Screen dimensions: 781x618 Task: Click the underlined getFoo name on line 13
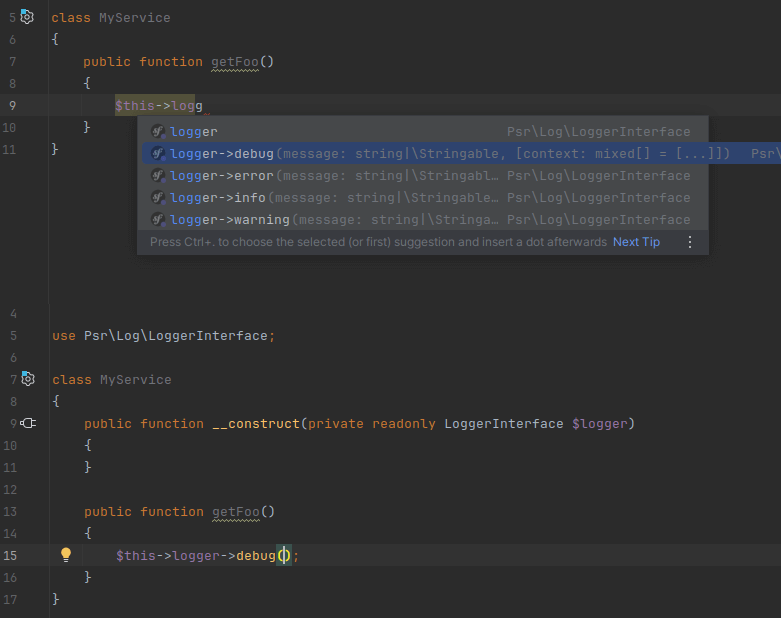coord(235,511)
